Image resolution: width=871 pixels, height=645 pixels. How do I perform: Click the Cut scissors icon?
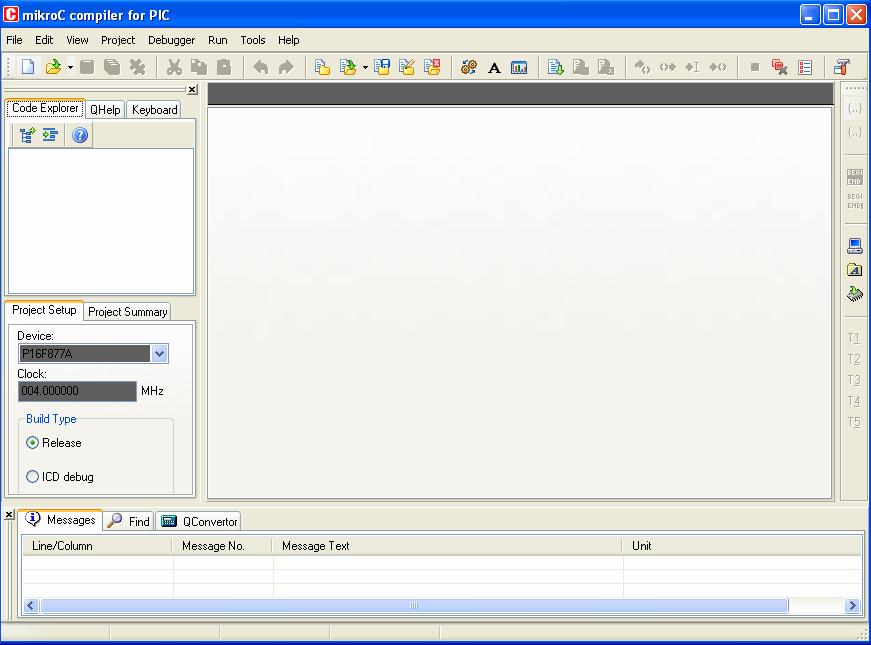point(174,67)
